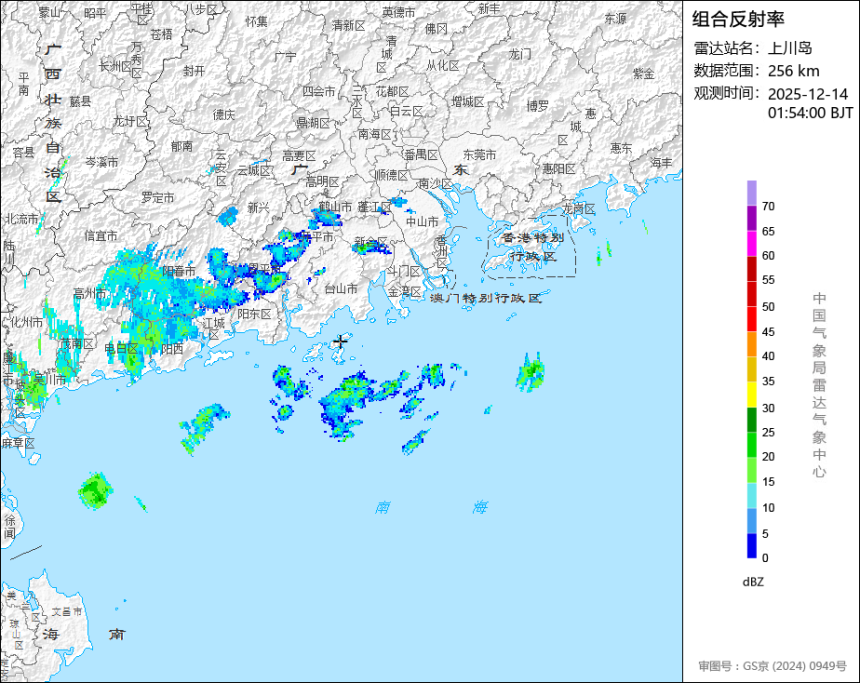This screenshot has height=683, width=860.
Task: Click the 东莞市 label on the map
Action: [x=479, y=155]
